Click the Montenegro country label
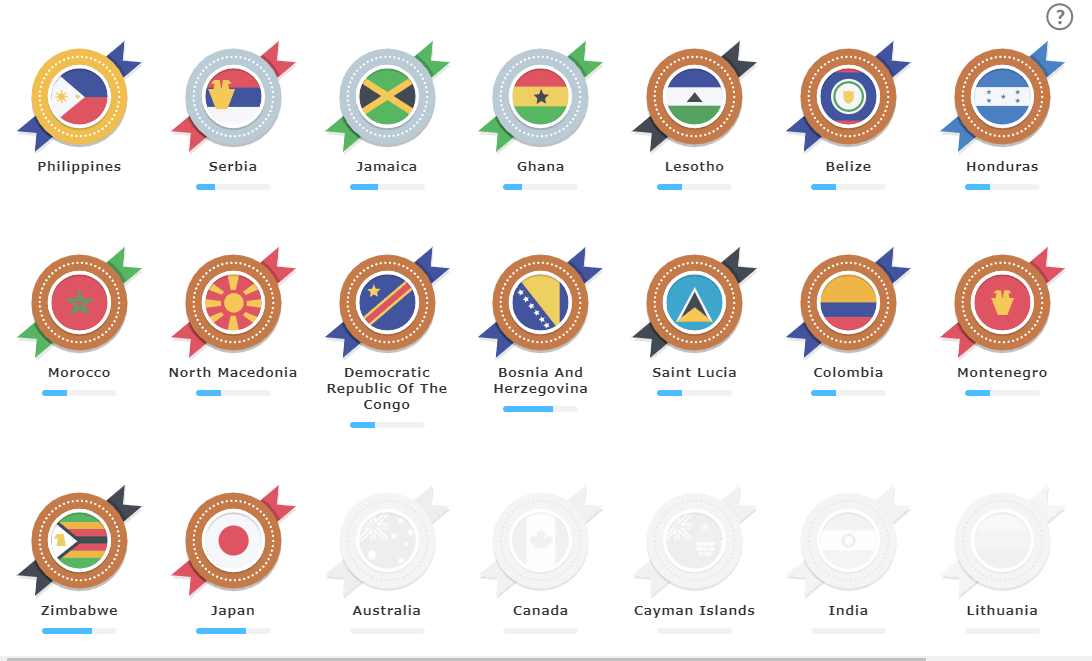This screenshot has width=1092, height=661. coord(1002,373)
